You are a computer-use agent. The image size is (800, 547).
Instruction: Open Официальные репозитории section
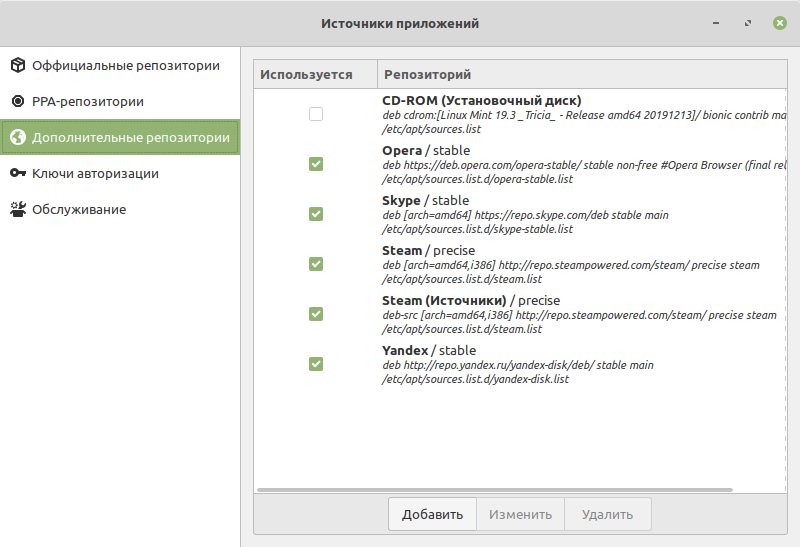[x=120, y=65]
